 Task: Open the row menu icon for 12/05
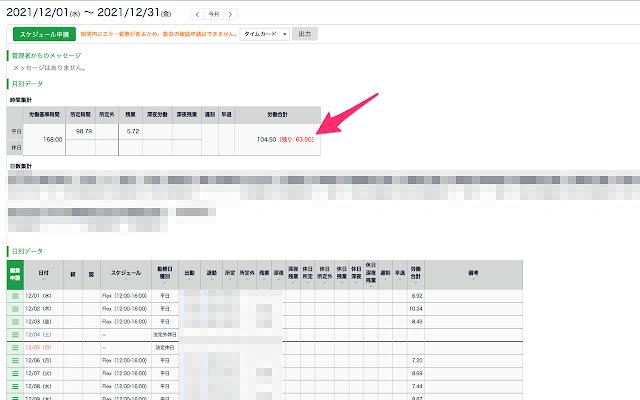(15, 348)
